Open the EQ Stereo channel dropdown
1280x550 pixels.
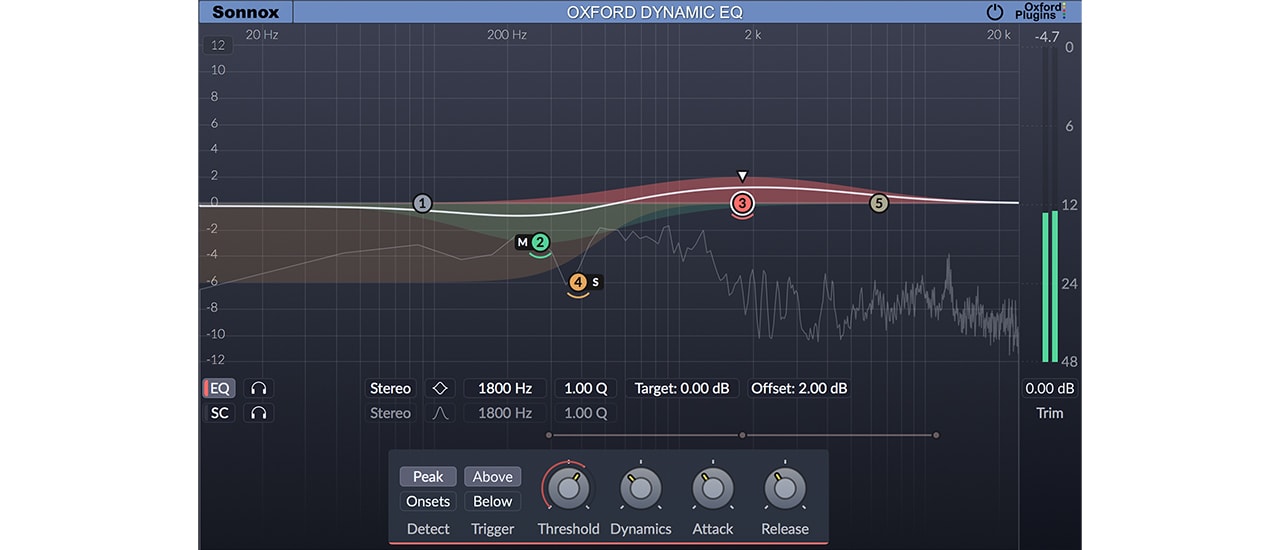pos(390,388)
